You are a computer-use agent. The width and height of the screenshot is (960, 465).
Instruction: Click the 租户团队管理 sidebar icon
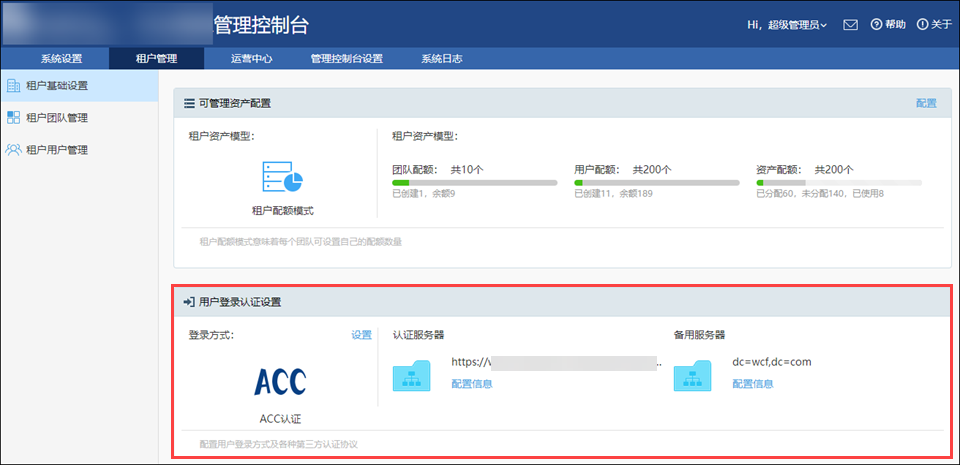(14, 118)
